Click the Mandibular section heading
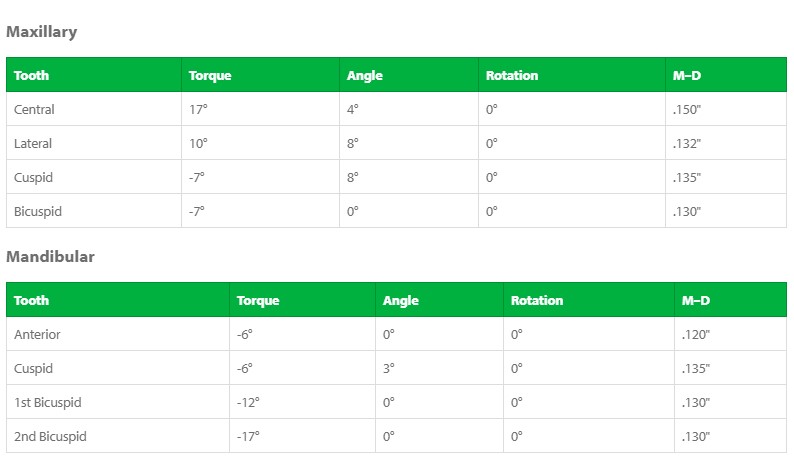Image resolution: width=794 pixels, height=463 pixels. tap(50, 257)
